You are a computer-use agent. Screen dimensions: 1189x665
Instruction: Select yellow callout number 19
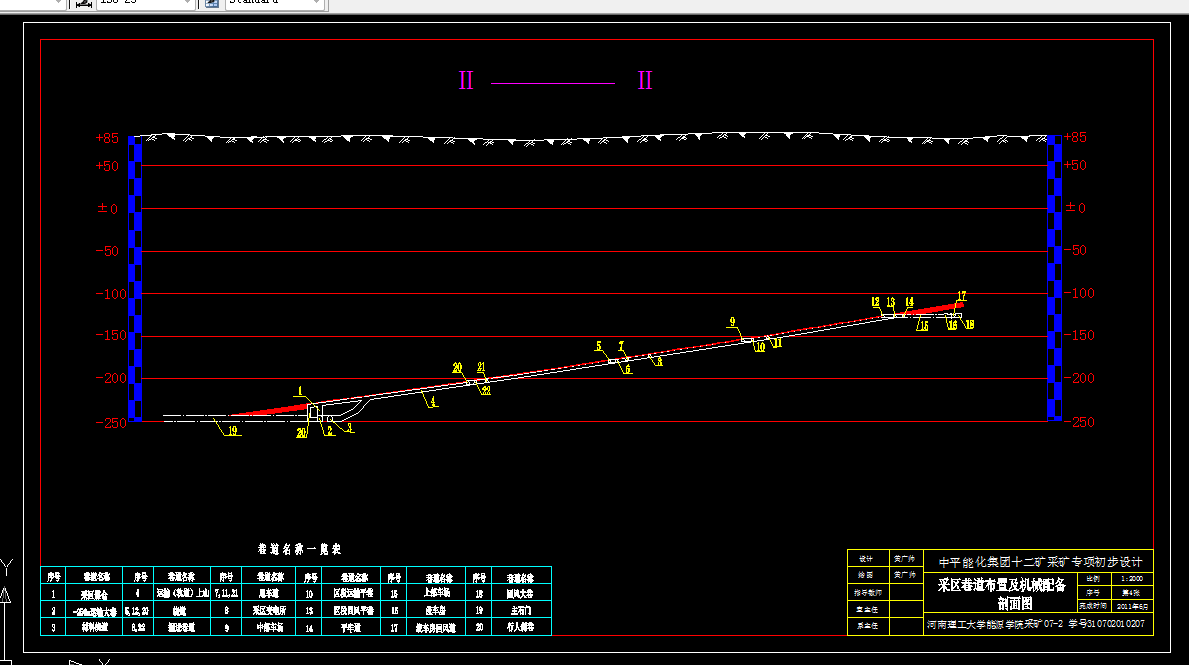(233, 431)
